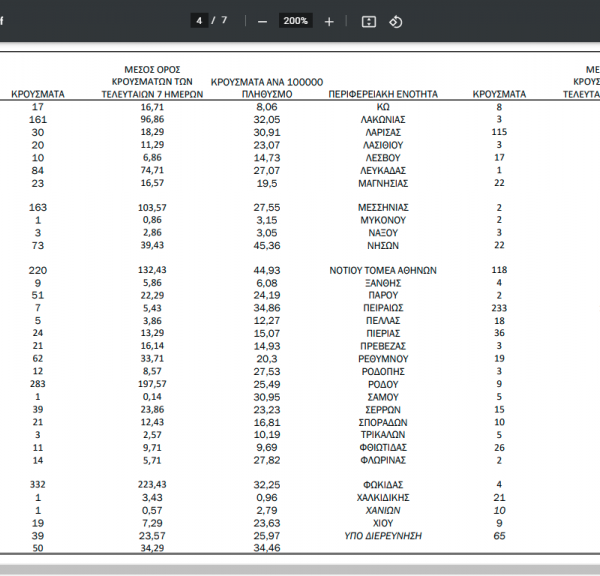Select the value 65 under investigation
Image resolution: width=600 pixels, height=576 pixels.
tap(499, 536)
